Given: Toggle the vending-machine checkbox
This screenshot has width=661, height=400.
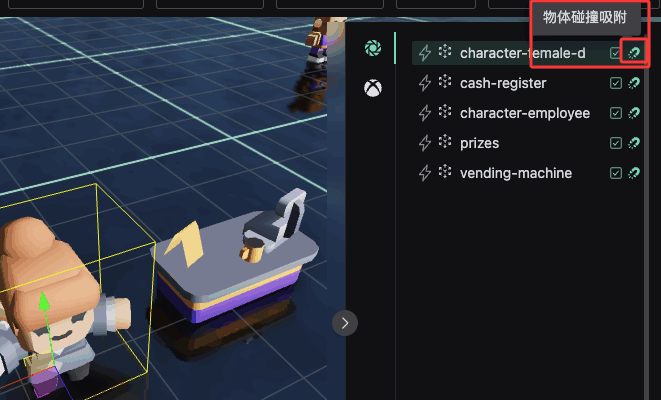Looking at the screenshot, I should tap(616, 173).
